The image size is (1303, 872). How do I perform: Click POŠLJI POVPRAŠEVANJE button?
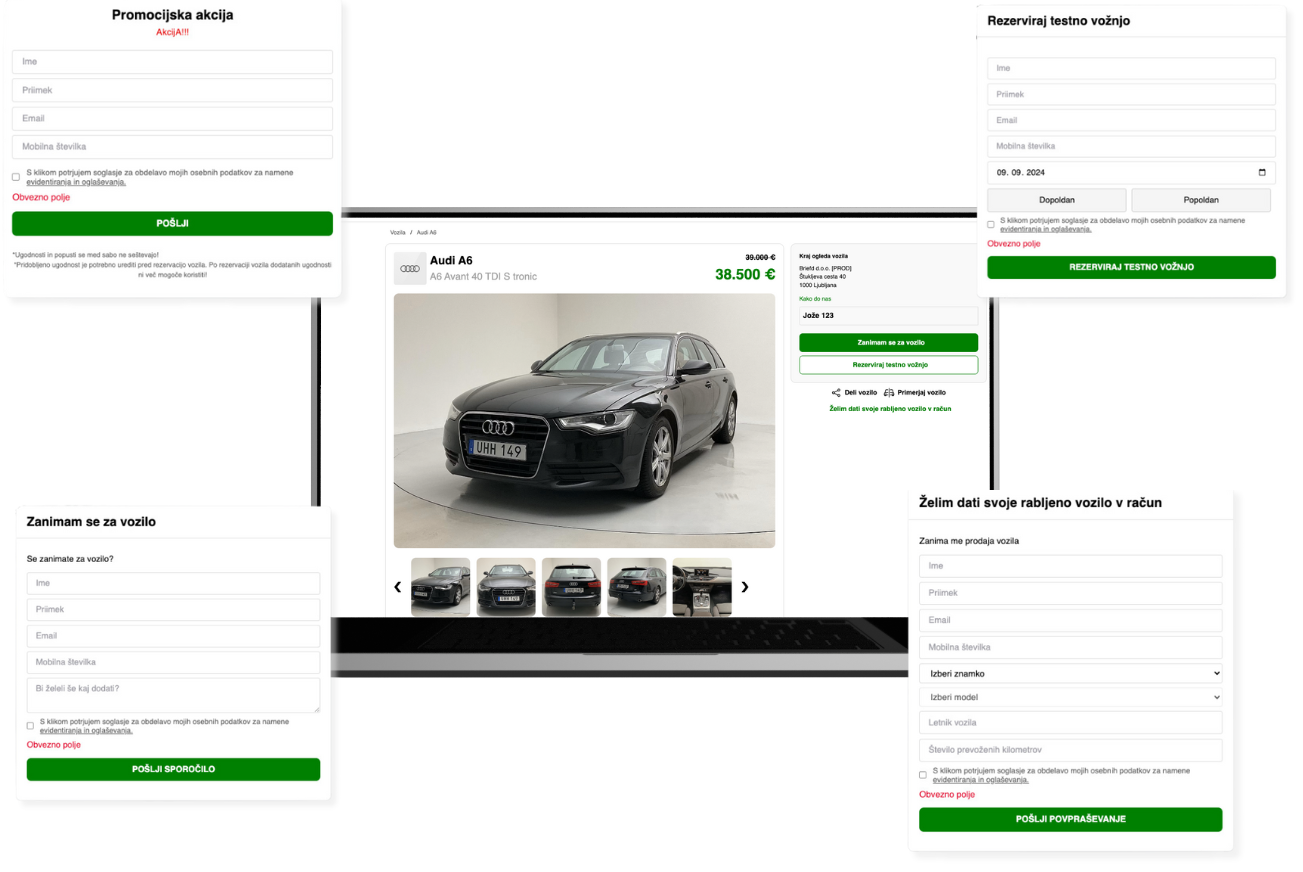click(1070, 819)
